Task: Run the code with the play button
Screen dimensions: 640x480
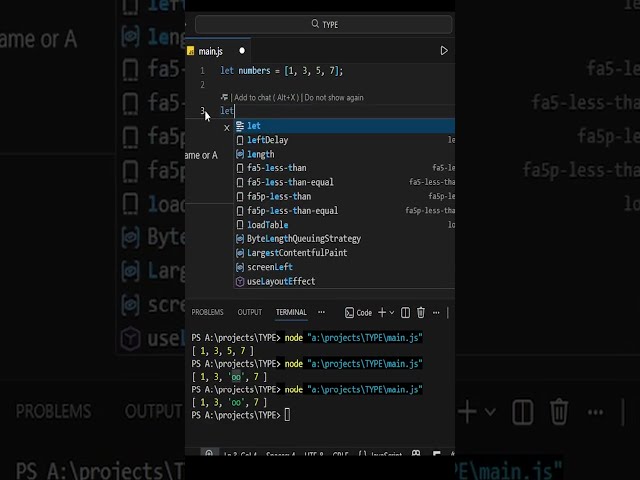Action: [444, 51]
